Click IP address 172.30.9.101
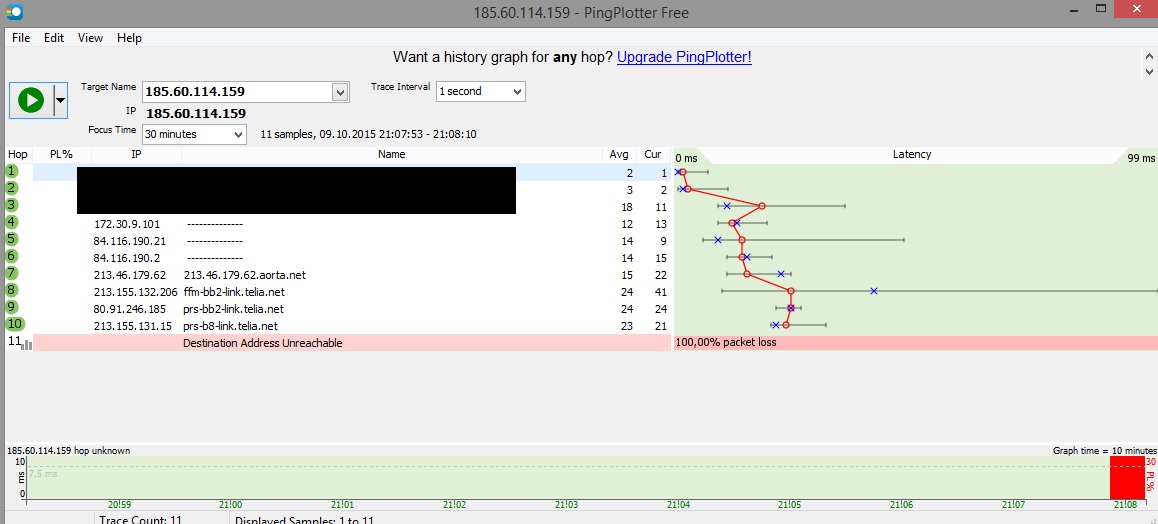Screen dimensions: 1158x524 [127, 224]
